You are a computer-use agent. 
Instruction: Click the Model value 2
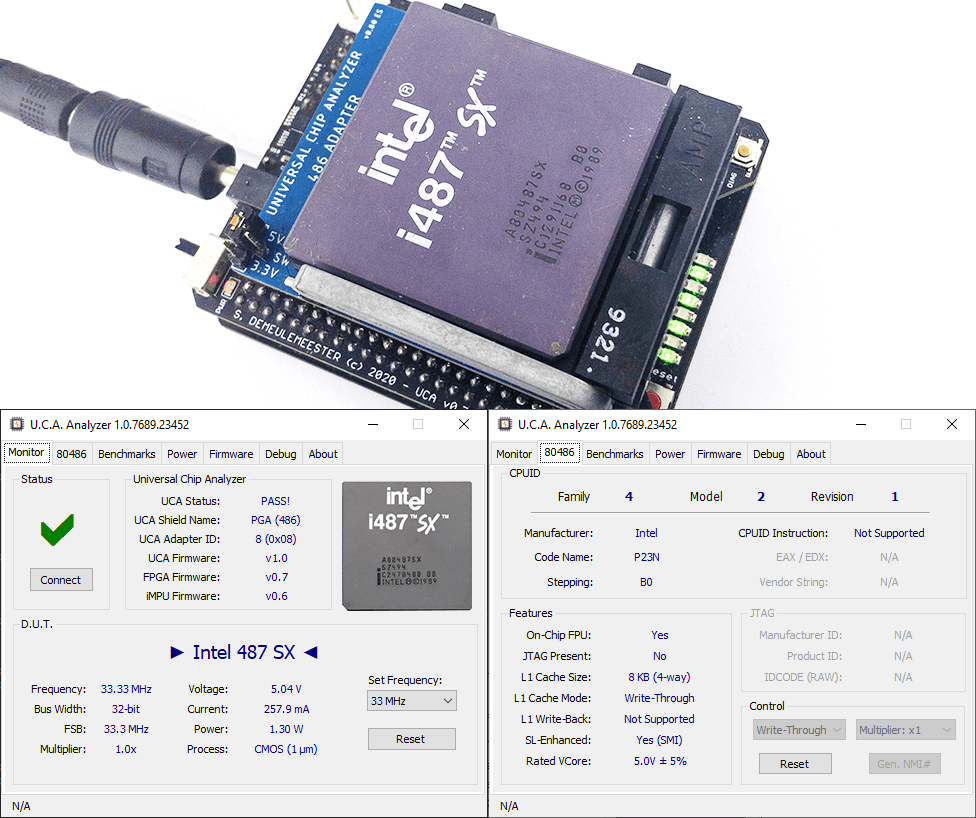click(761, 497)
